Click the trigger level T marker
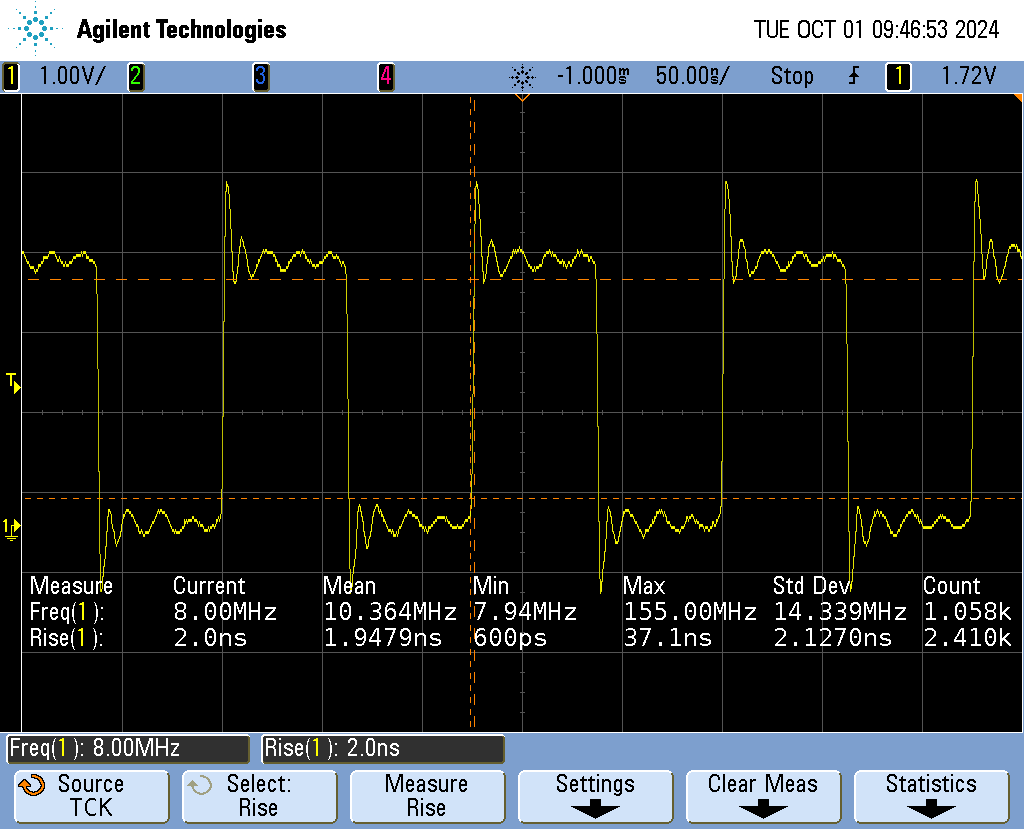This screenshot has width=1024, height=829. pos(13,381)
